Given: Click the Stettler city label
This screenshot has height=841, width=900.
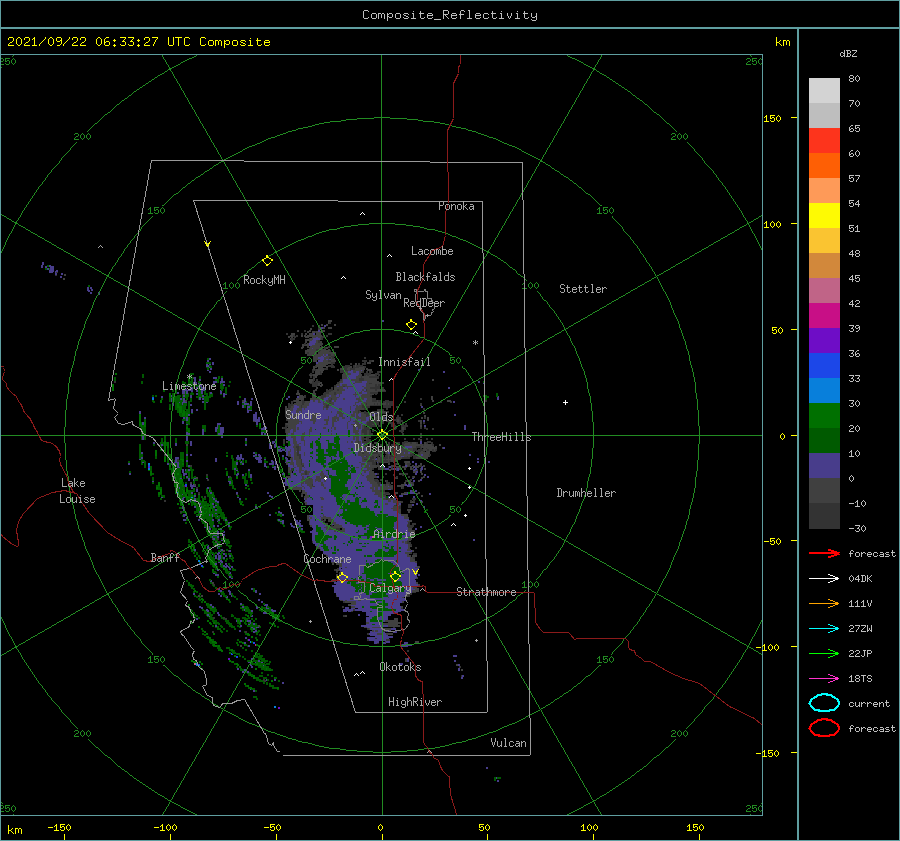Looking at the screenshot, I should point(583,289).
